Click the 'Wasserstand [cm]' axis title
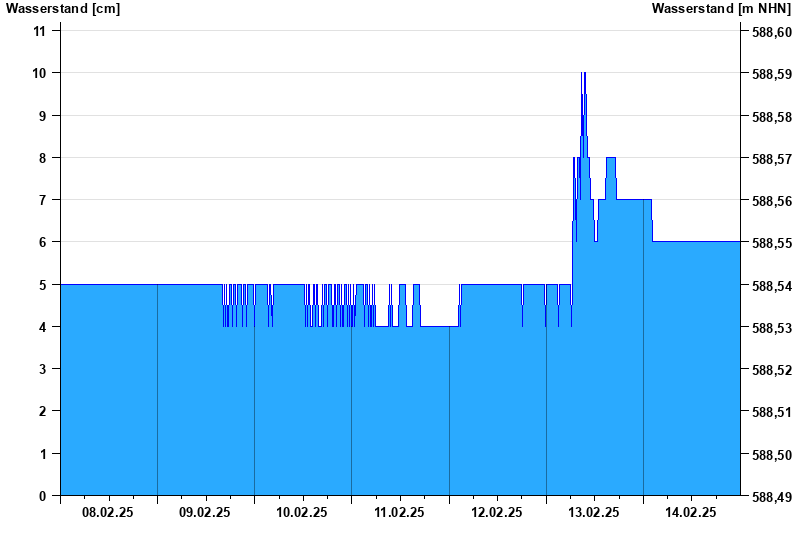The image size is (800, 550). (x=63, y=9)
